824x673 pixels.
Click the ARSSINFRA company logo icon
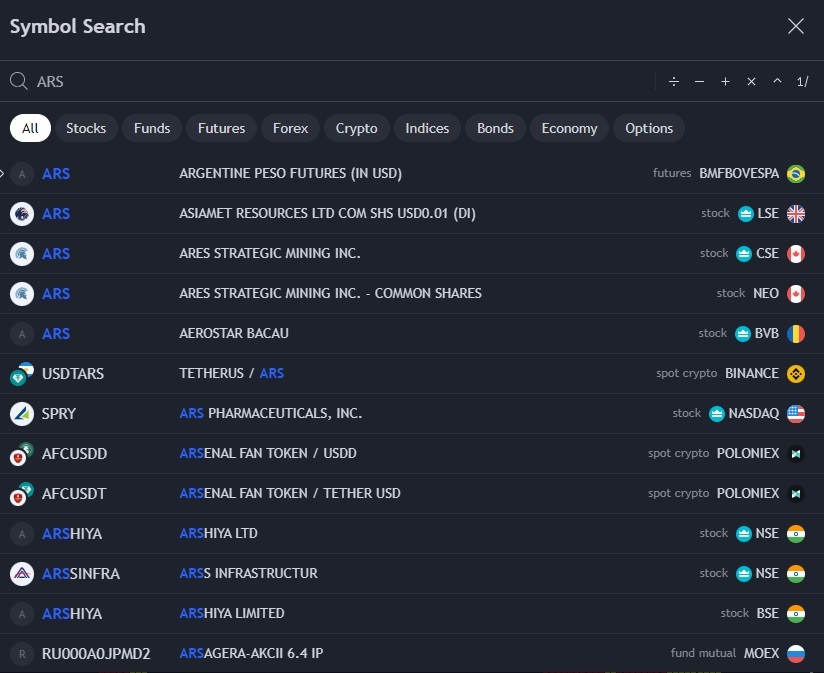coord(22,573)
